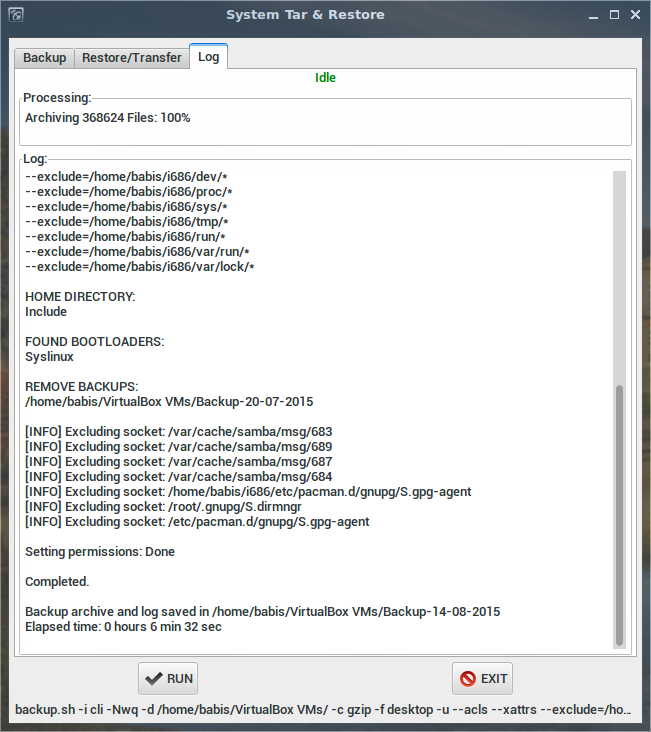Click the Include line in log
651x732 pixels.
[46, 312]
